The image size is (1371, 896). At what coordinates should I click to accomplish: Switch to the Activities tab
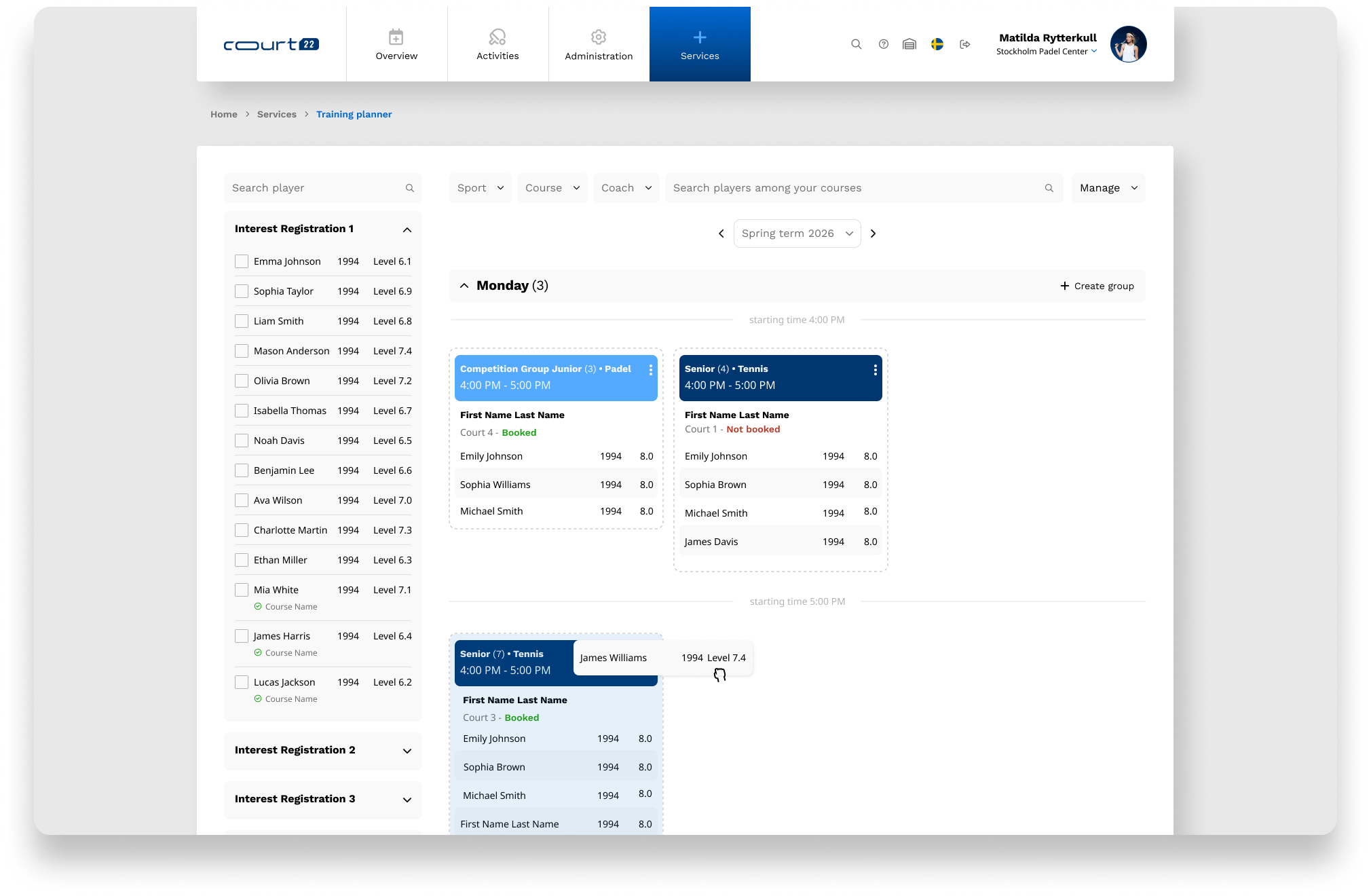(497, 44)
